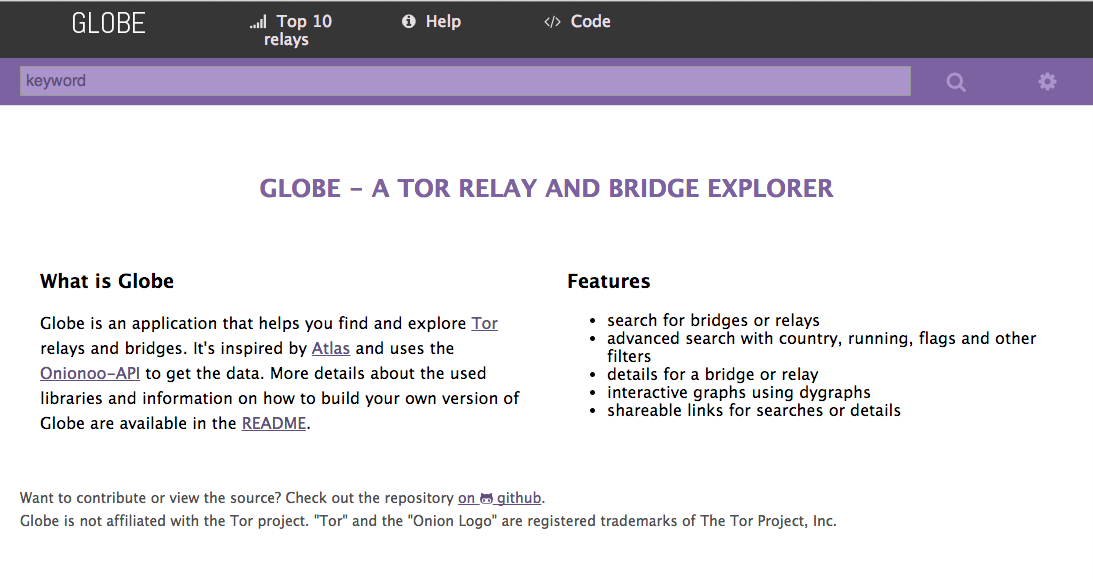Click the signal bars icon for Top 10
This screenshot has width=1093, height=580.
(258, 22)
